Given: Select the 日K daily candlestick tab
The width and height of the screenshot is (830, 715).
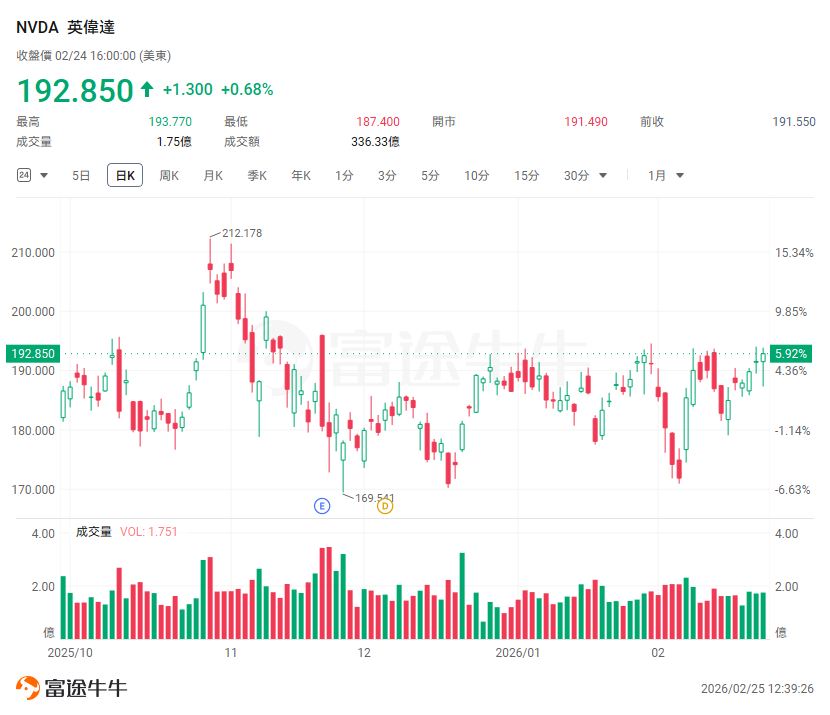Looking at the screenshot, I should (x=125, y=176).
